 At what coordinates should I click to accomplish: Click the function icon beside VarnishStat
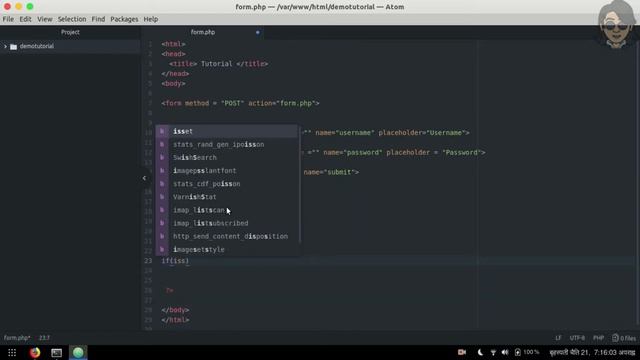[x=162, y=197]
